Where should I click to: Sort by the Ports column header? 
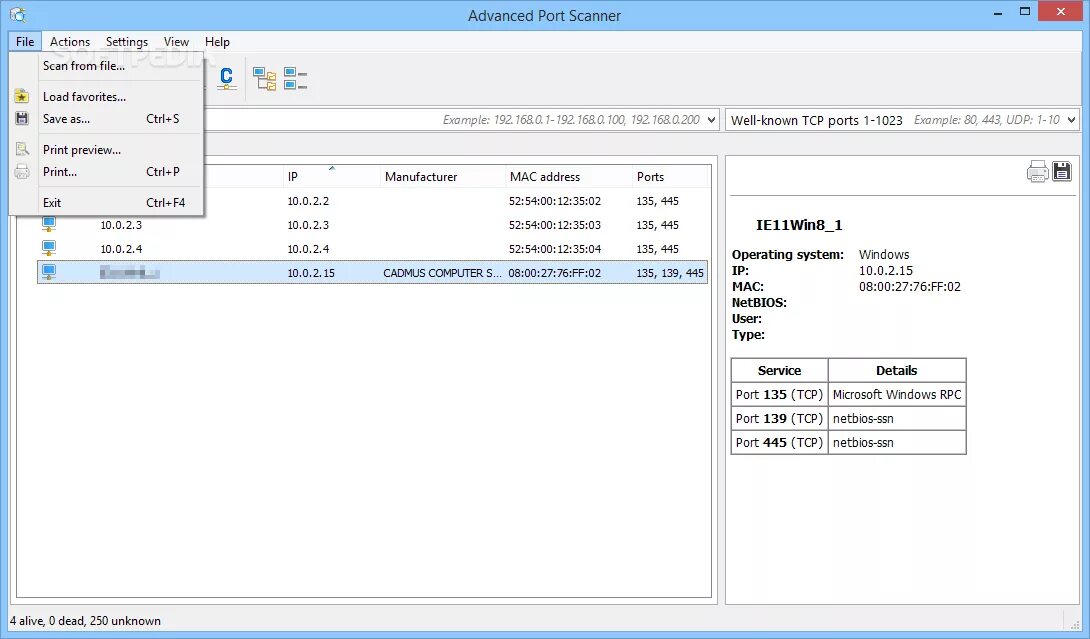click(x=669, y=177)
